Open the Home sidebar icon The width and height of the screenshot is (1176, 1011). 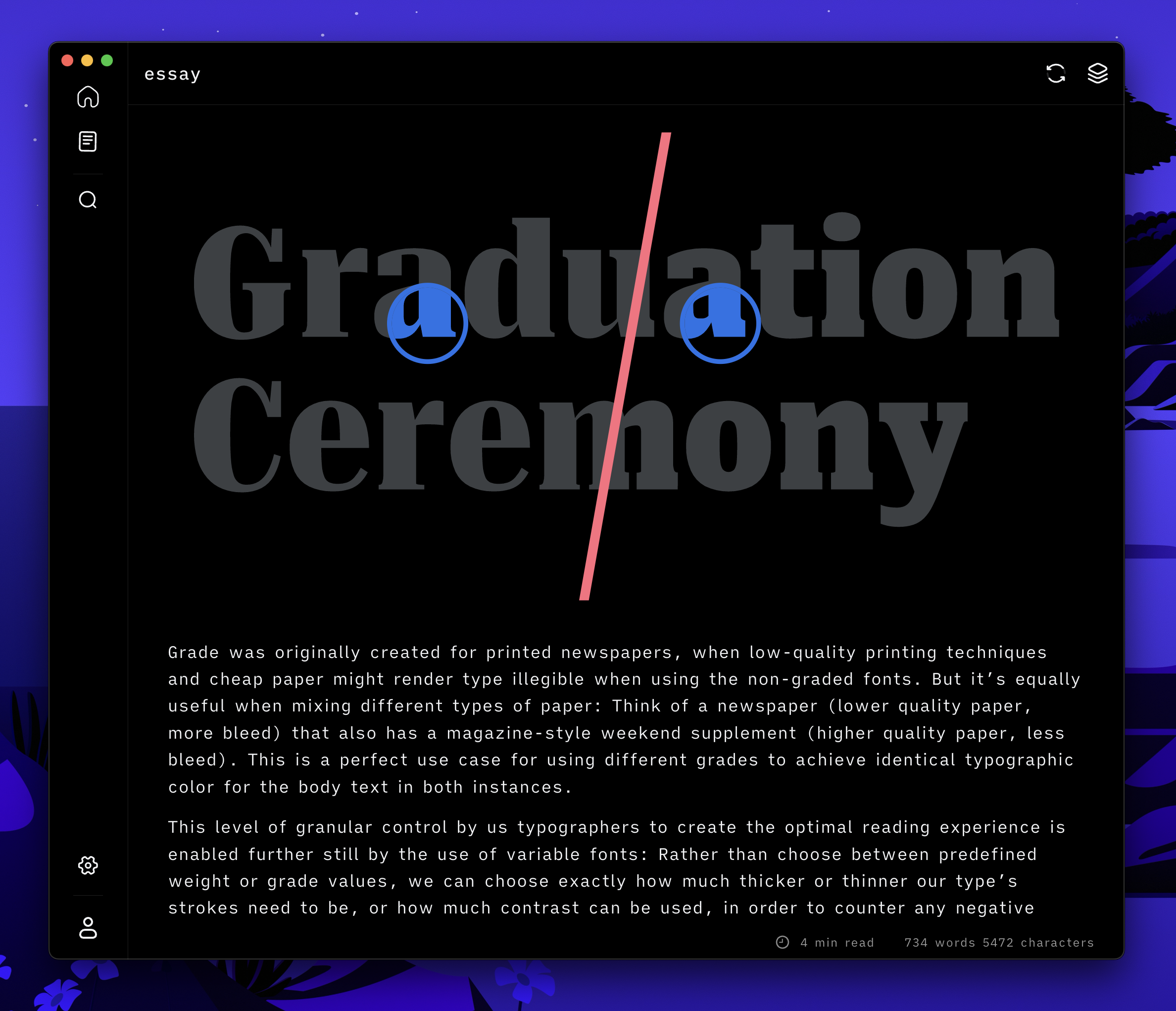pos(88,97)
